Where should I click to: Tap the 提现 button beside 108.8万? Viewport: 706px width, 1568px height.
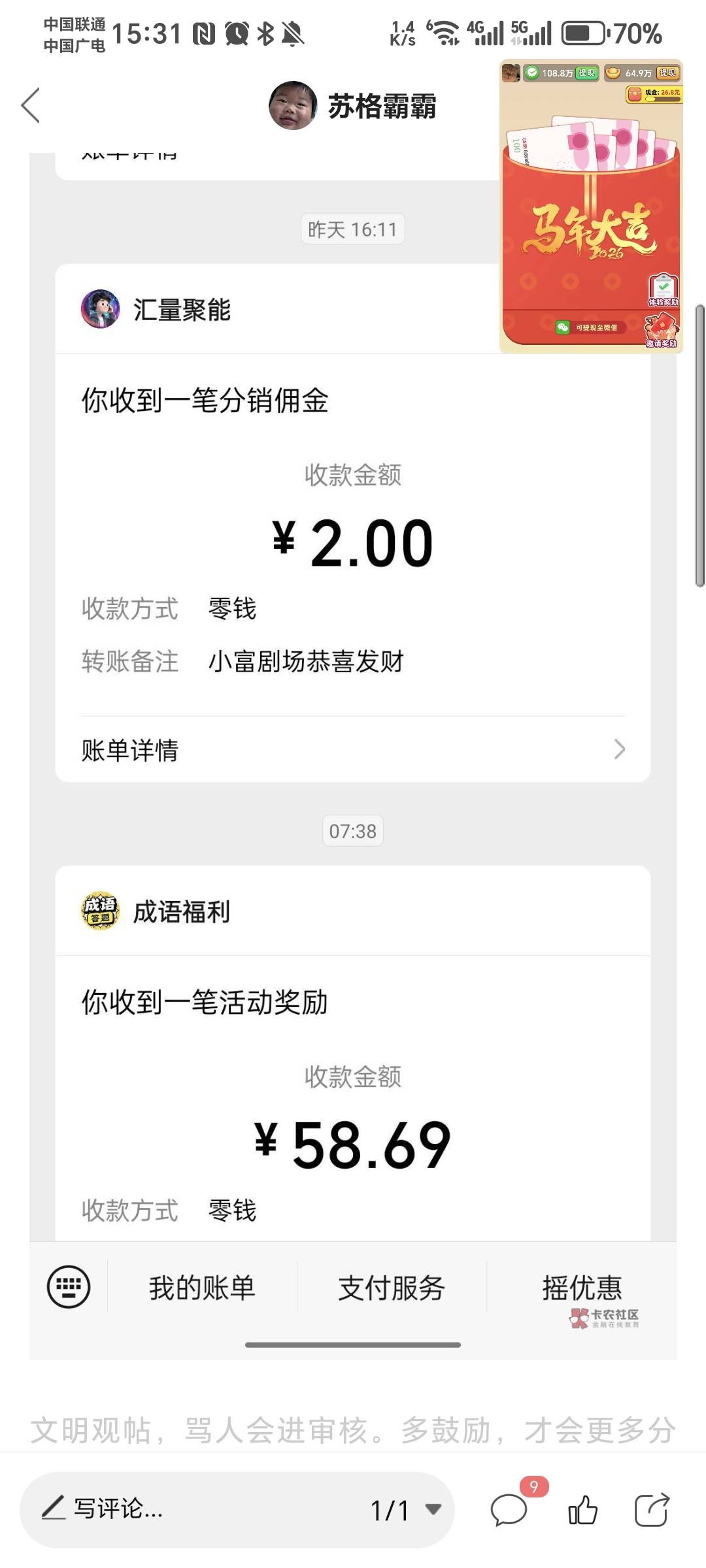pyautogui.click(x=587, y=73)
